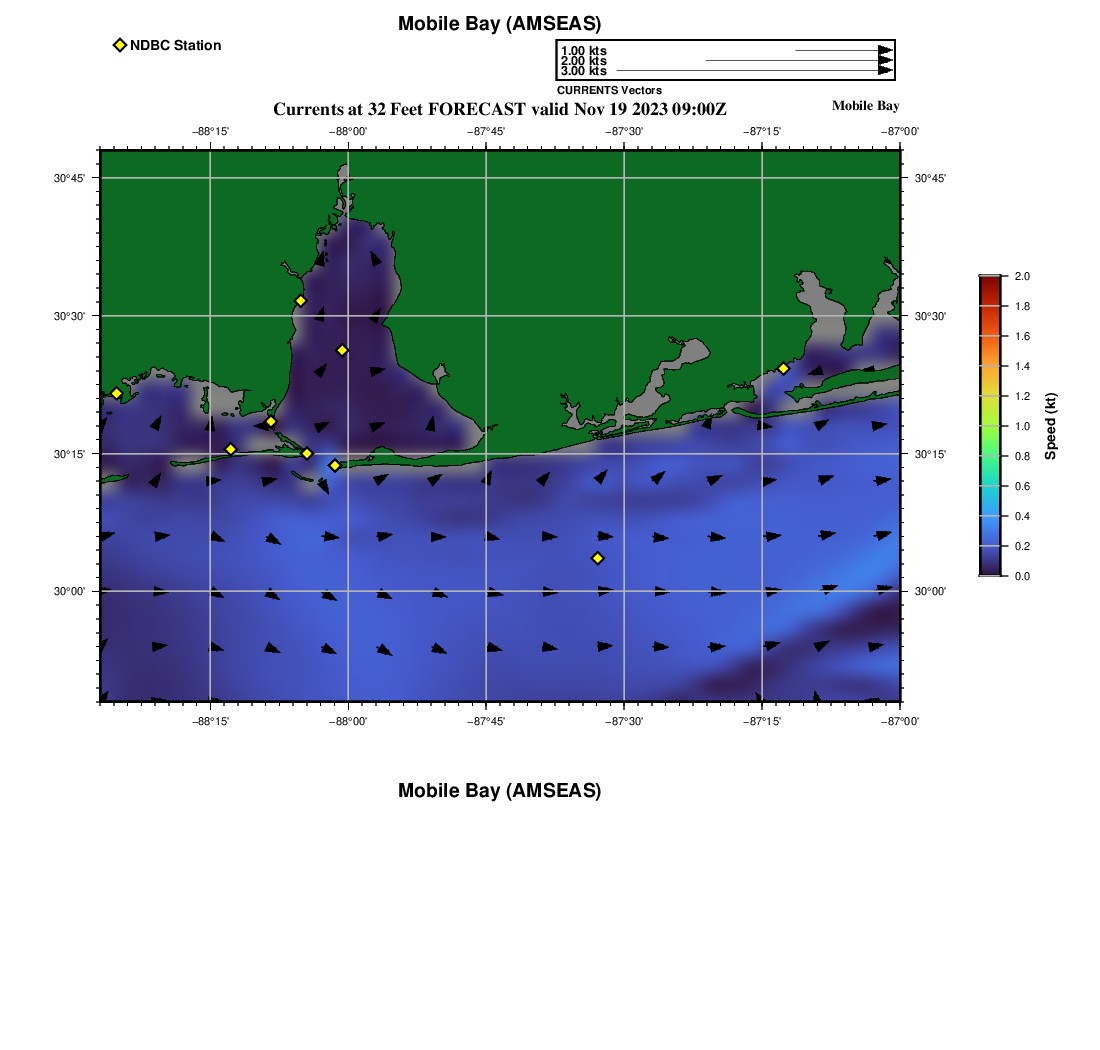This screenshot has width=1100, height=1050.
Task: Click the station diamond at Mobile Bay's mouth
Action: point(335,465)
